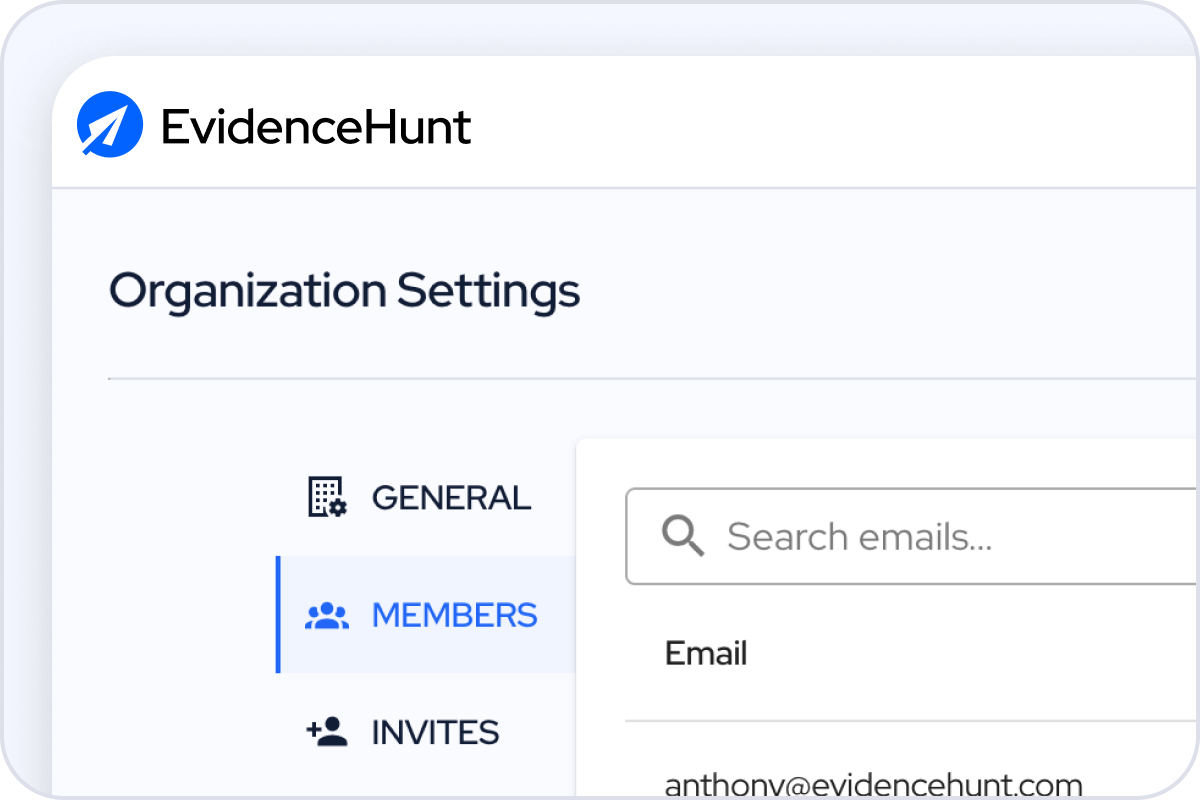This screenshot has height=800, width=1200.
Task: Click anthony@evidencehunt.com in the member list
Action: click(x=873, y=783)
